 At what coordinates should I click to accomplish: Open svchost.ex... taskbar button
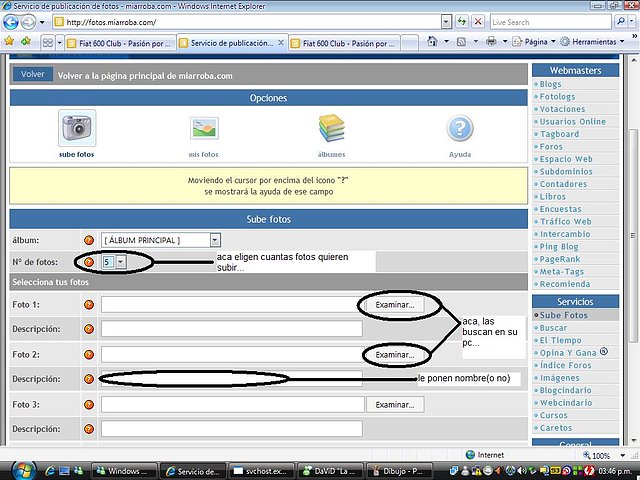pyautogui.click(x=261, y=471)
